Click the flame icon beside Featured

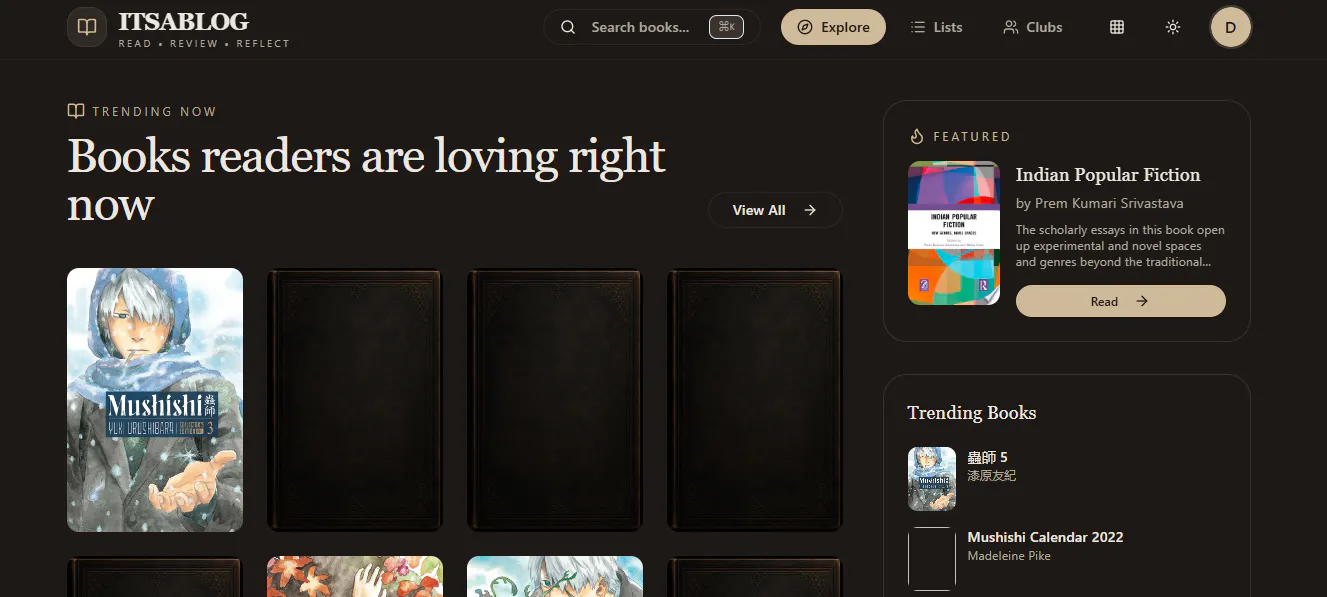coord(916,136)
